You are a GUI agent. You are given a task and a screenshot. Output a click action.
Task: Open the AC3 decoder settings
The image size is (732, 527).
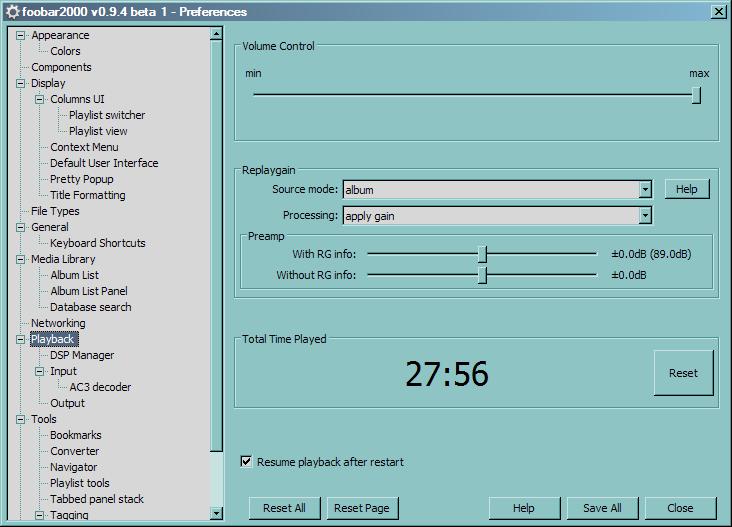pos(100,387)
